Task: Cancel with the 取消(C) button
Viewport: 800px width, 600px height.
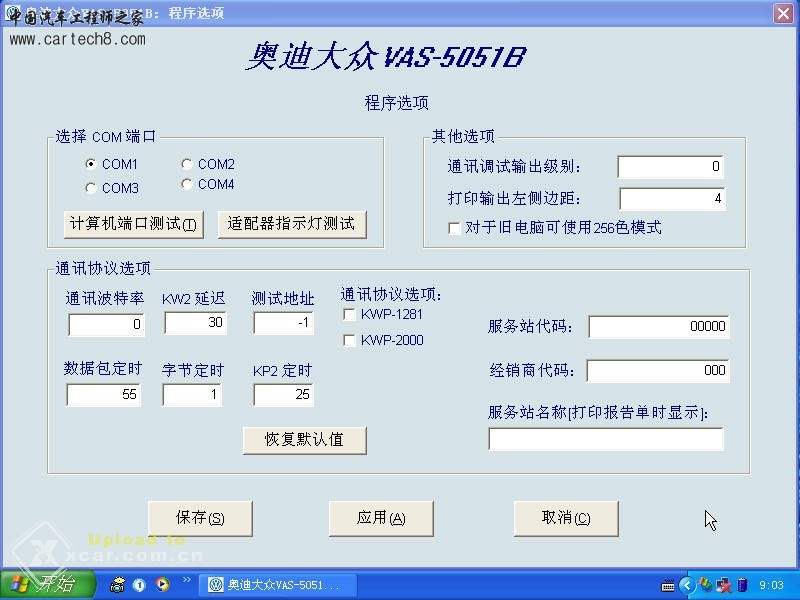Action: pyautogui.click(x=566, y=518)
